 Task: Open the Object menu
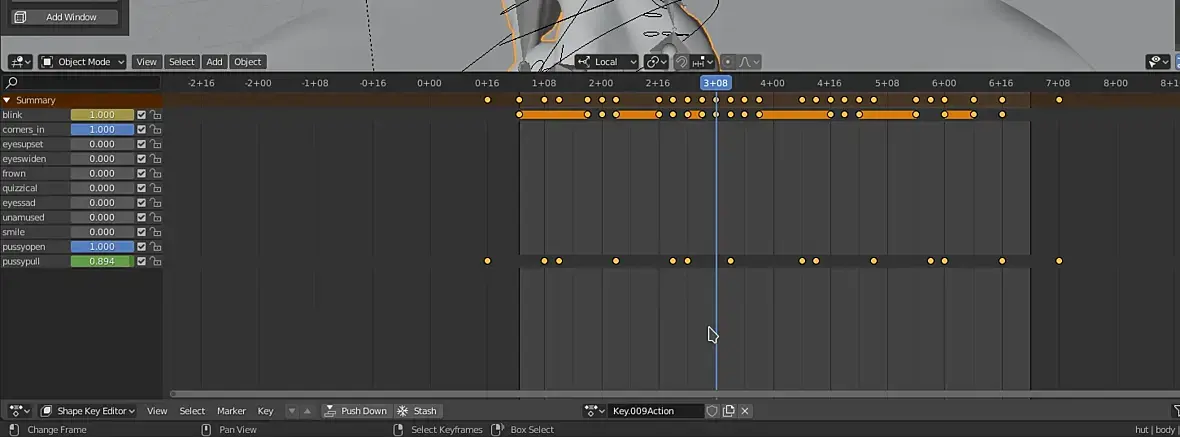point(248,62)
